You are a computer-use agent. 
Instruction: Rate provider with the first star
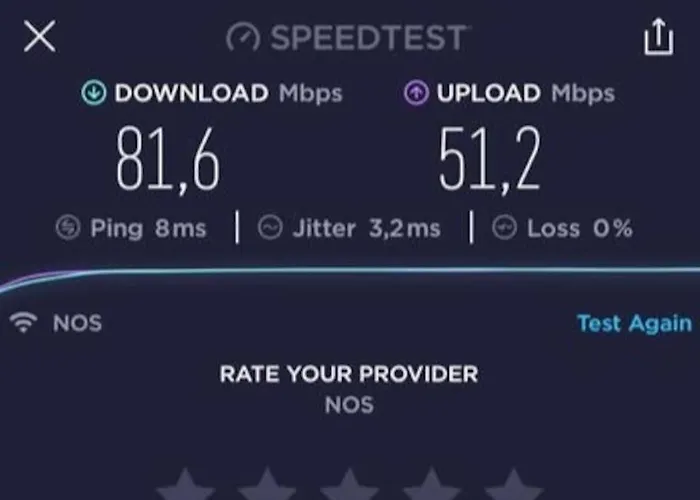pos(185,484)
